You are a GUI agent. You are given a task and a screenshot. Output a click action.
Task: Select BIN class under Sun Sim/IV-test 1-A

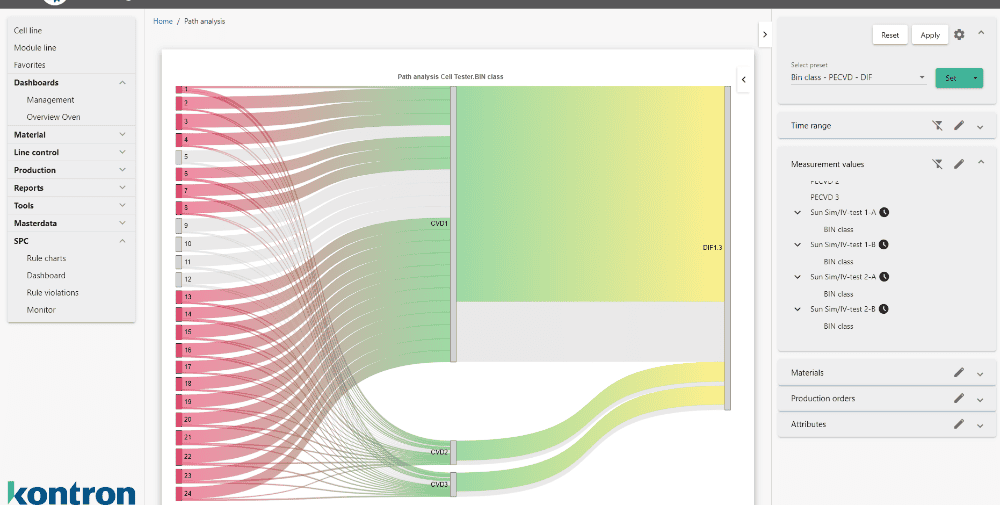(838, 229)
